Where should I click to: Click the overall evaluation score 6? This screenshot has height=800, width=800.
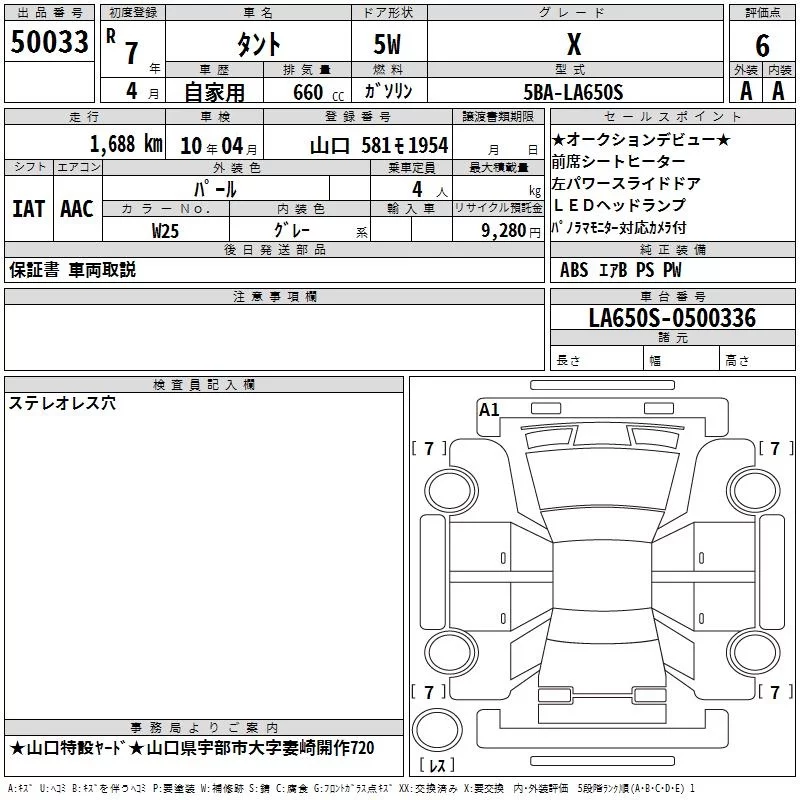click(762, 44)
